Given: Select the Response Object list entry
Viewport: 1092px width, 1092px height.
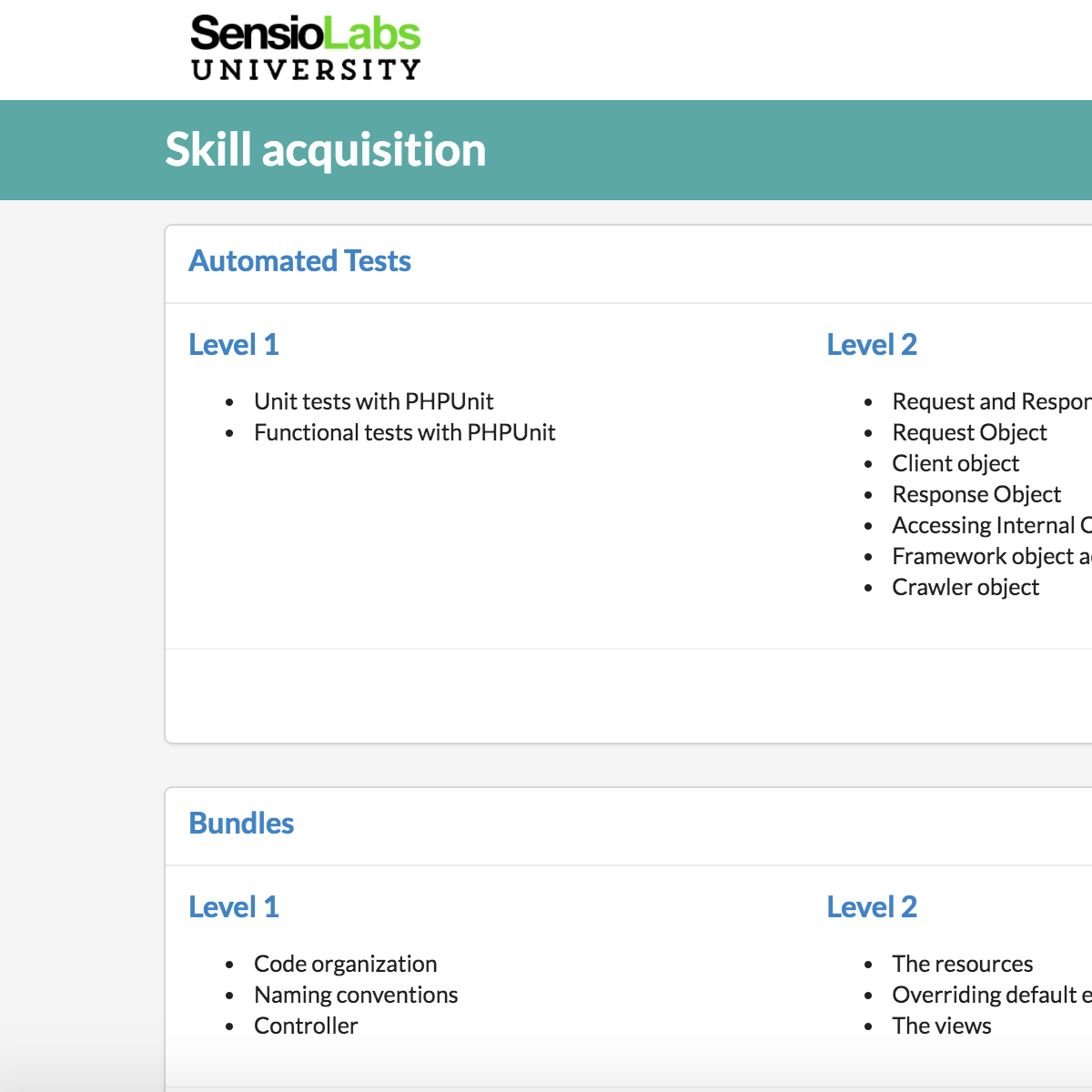Looking at the screenshot, I should click(976, 494).
